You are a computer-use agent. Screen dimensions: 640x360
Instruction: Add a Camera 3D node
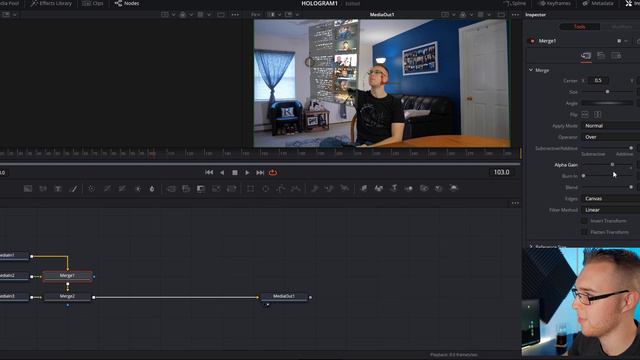point(424,189)
